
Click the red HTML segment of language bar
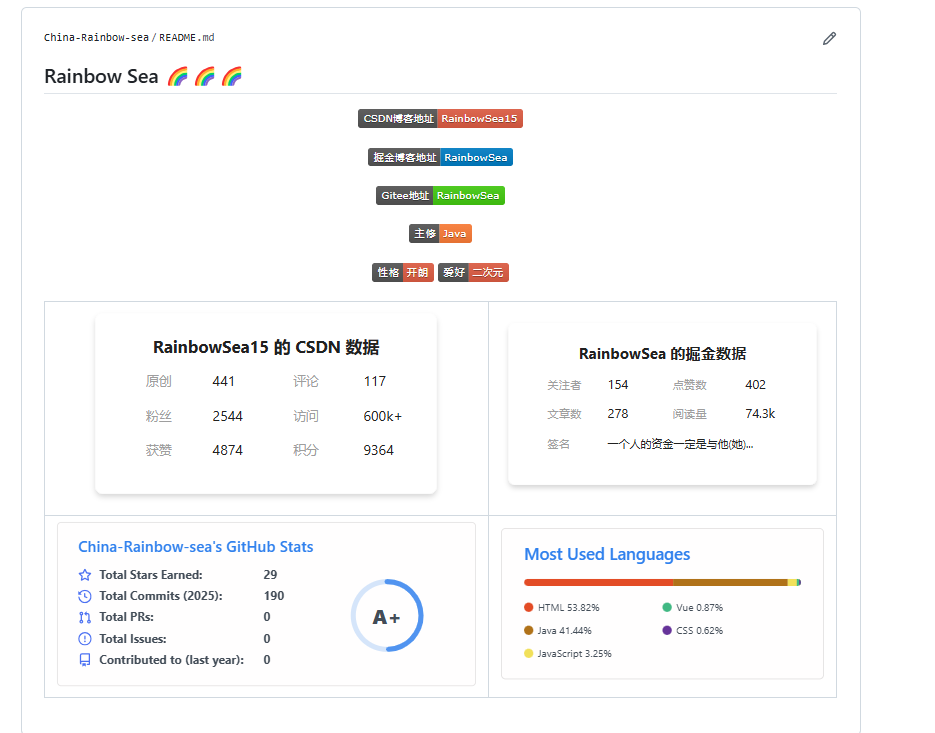[598, 582]
